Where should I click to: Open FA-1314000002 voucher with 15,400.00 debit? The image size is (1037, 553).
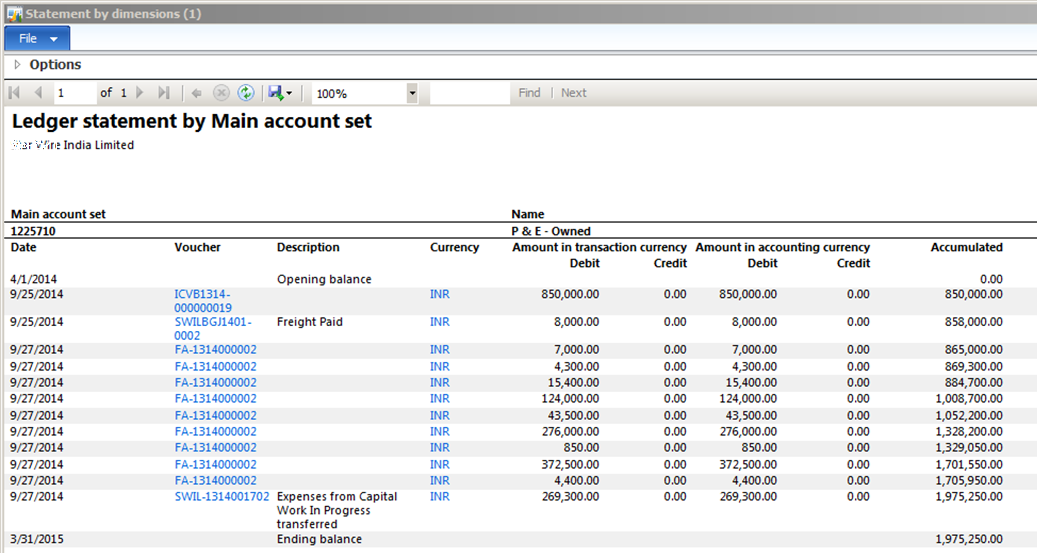point(216,382)
